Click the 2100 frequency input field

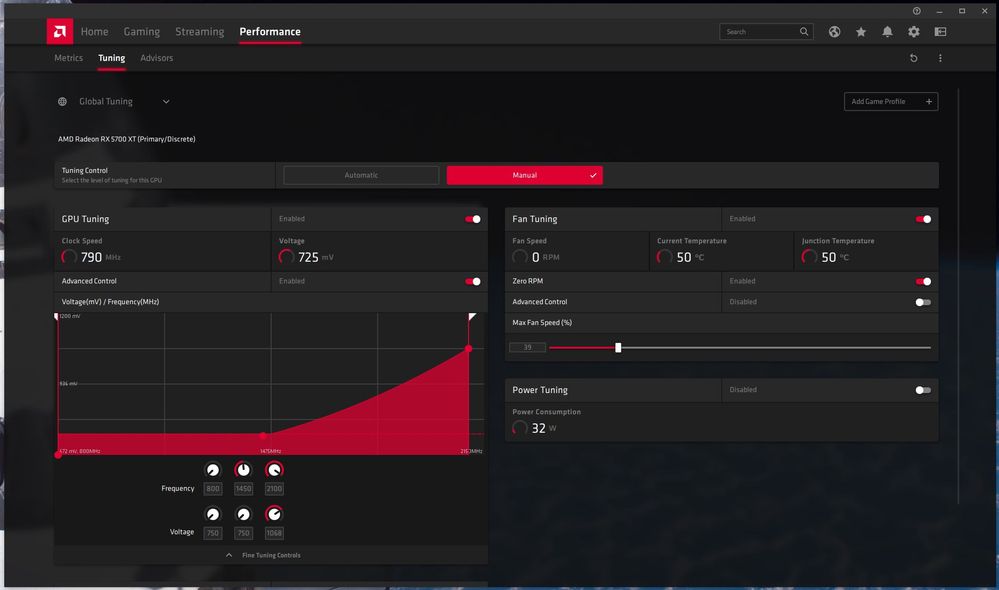pyautogui.click(x=274, y=489)
